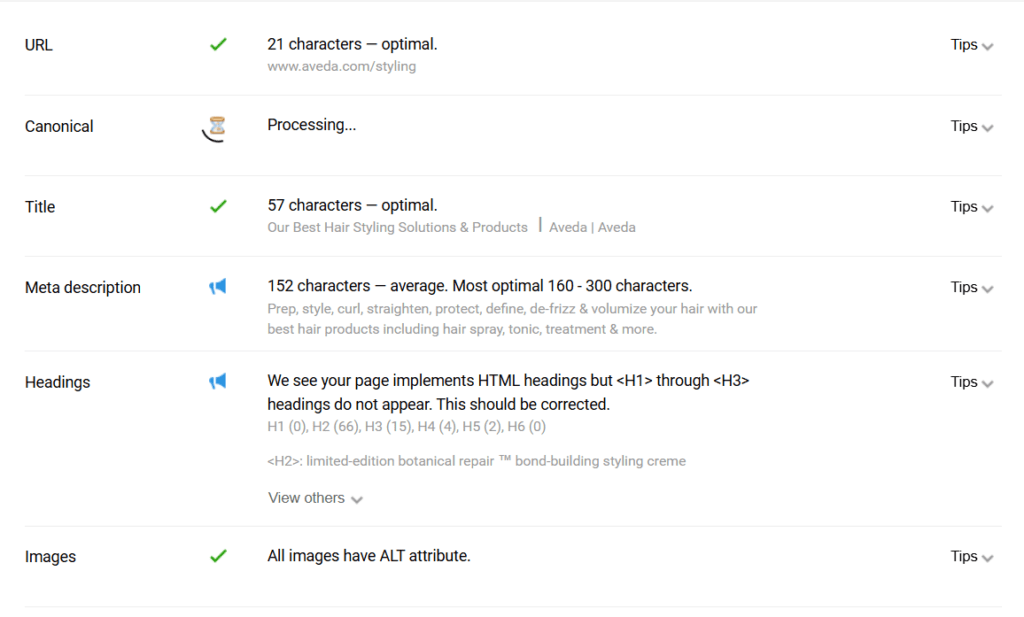1024x617 pixels.
Task: Click 'All images have ALT attribute' text
Action: coord(369,556)
